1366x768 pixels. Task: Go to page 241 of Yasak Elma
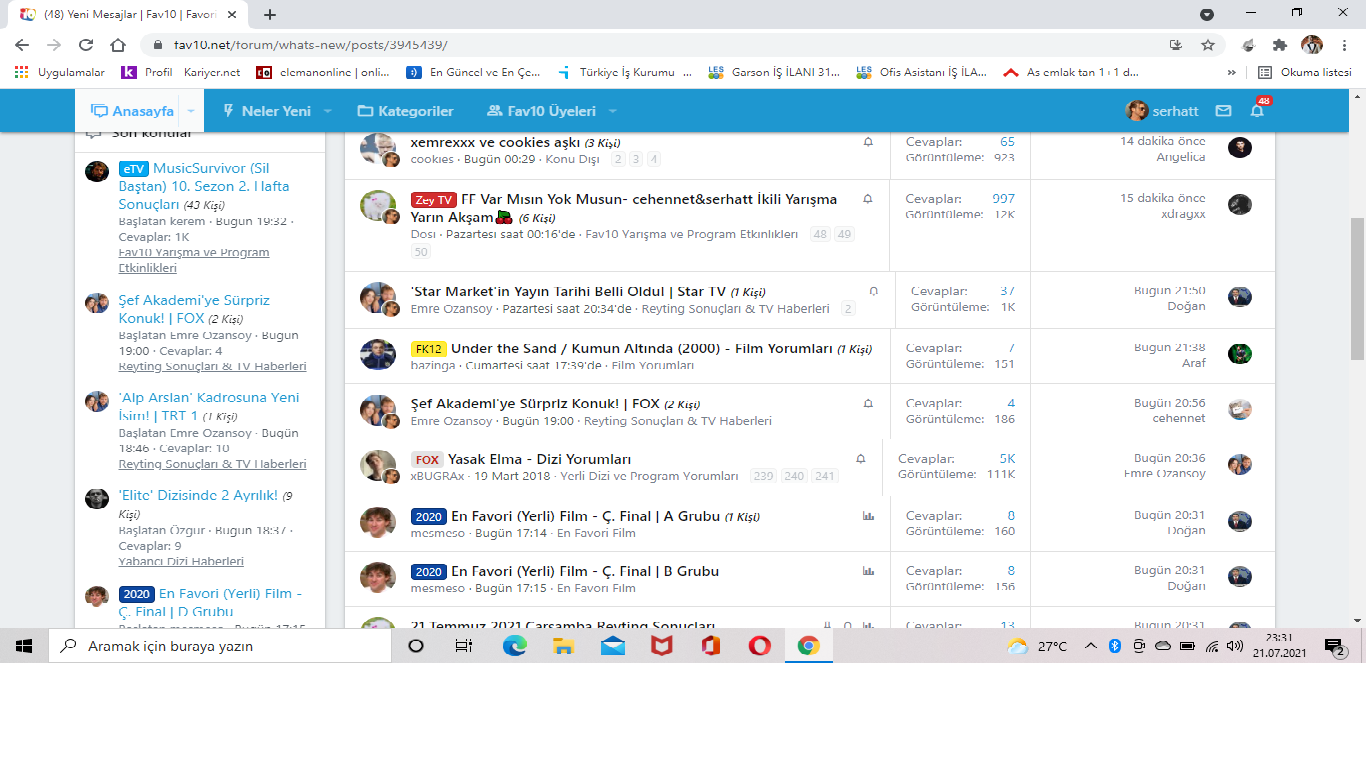tap(824, 476)
